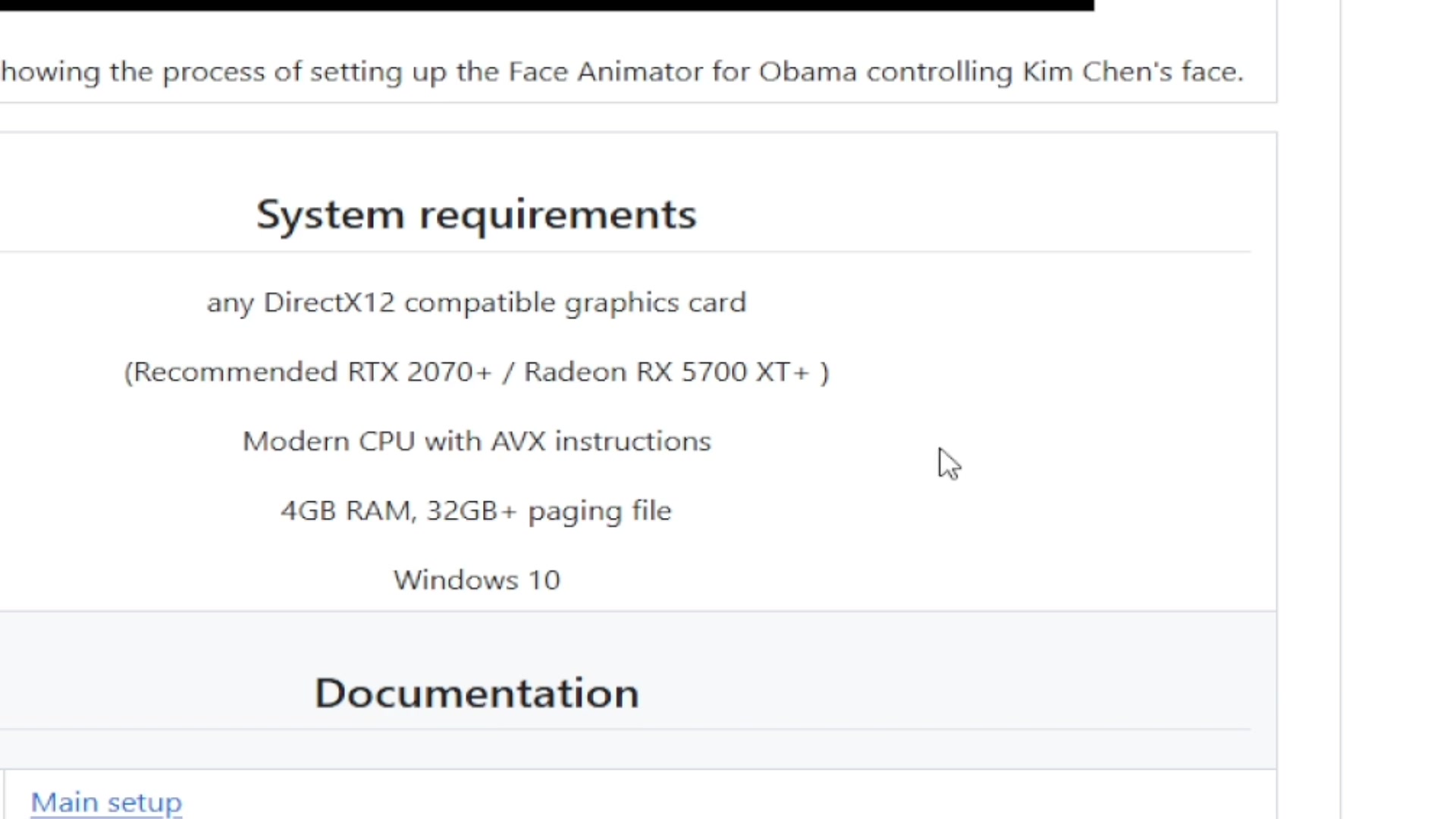Click the '4GB RAM' text

click(x=346, y=511)
